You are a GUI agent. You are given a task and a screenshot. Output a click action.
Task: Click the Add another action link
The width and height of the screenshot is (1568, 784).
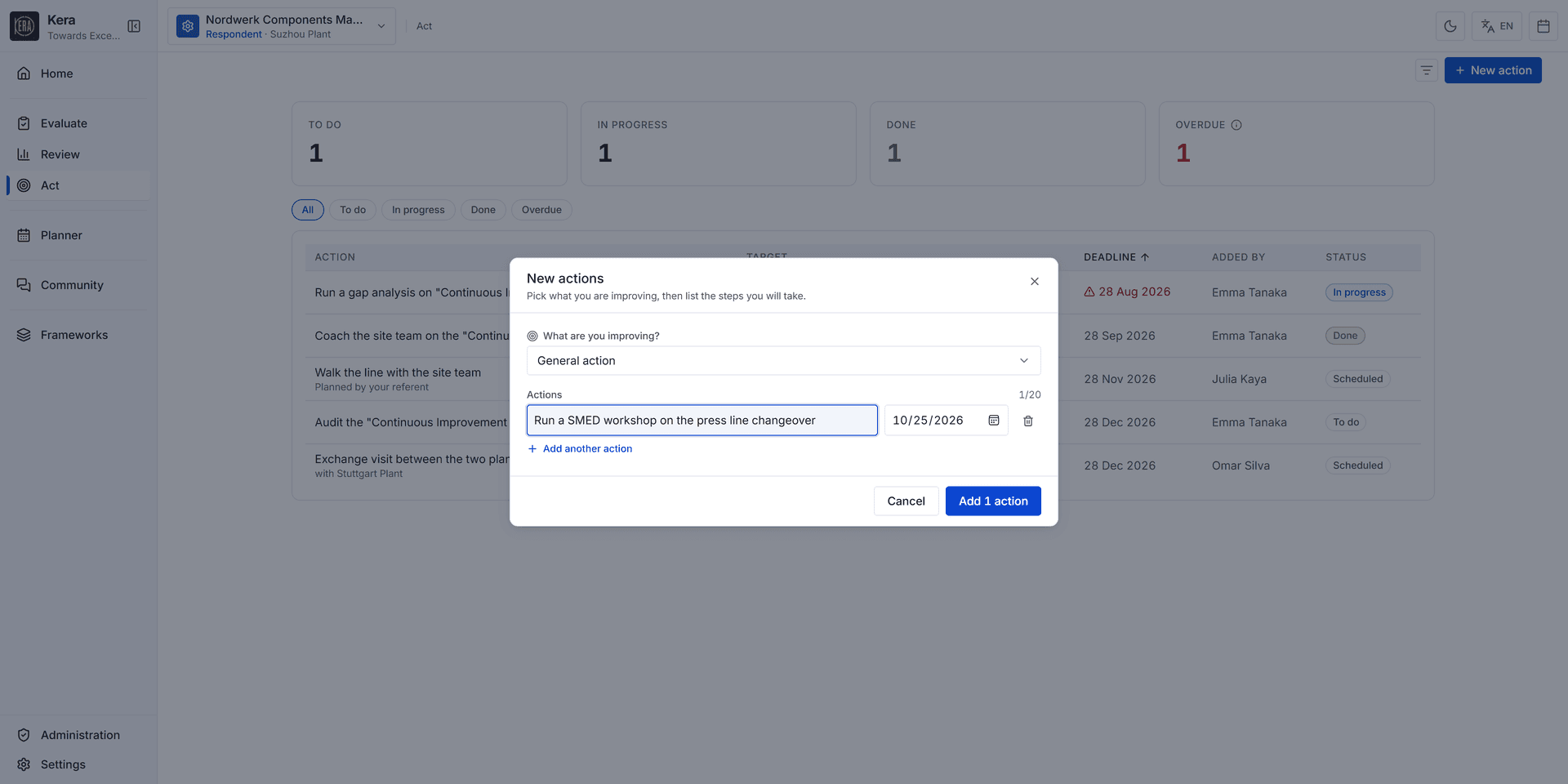coord(580,449)
